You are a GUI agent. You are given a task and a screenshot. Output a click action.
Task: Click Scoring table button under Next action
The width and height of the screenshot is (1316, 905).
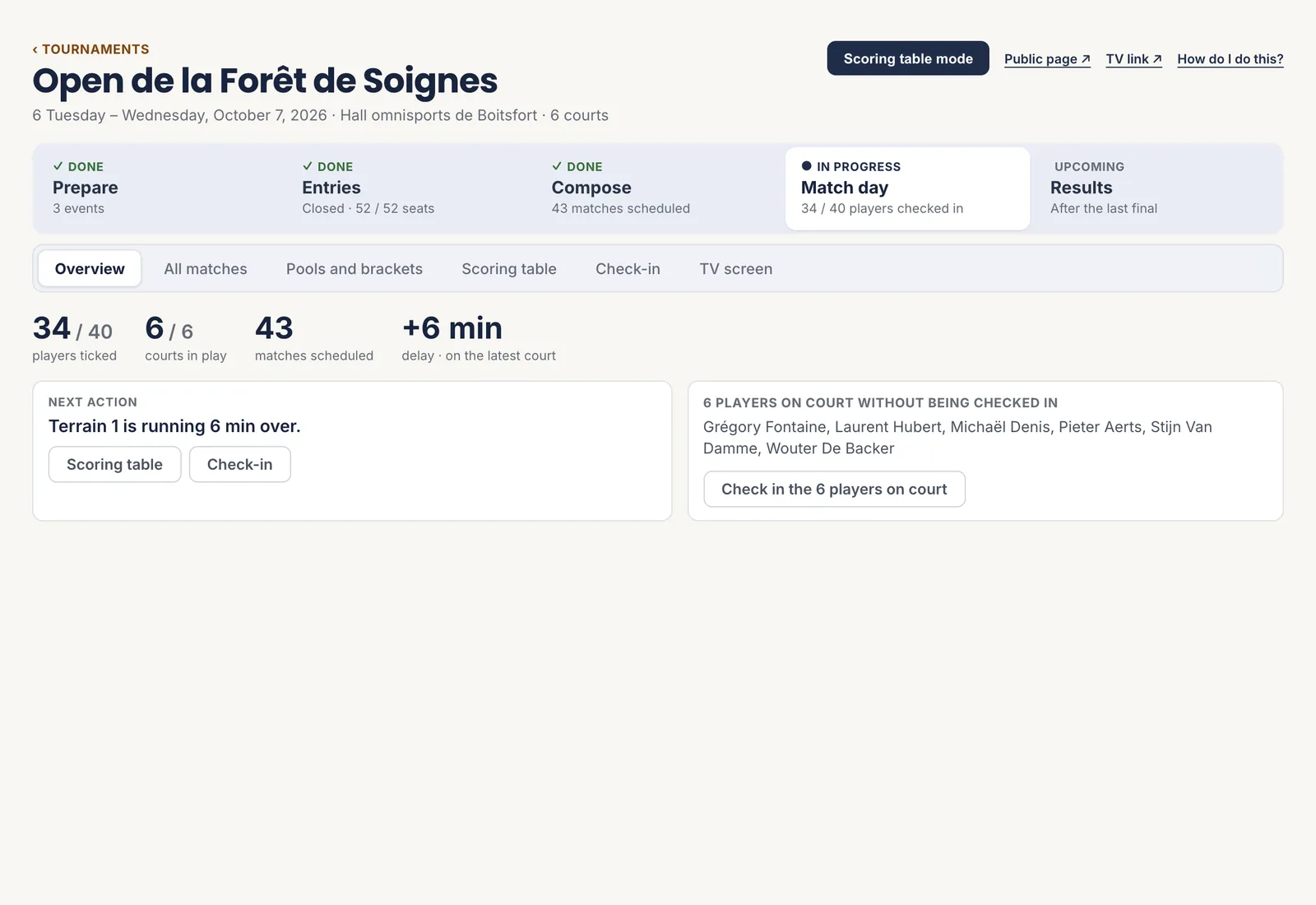(x=114, y=464)
